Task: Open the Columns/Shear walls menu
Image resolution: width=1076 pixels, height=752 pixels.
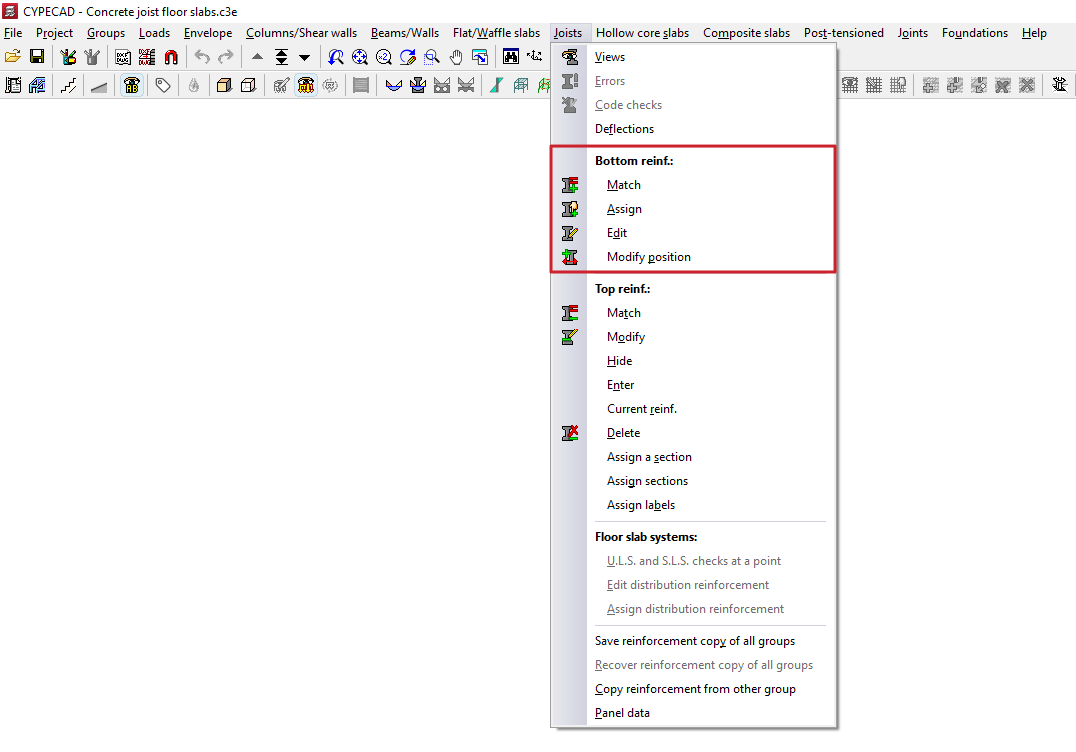Action: (x=301, y=33)
